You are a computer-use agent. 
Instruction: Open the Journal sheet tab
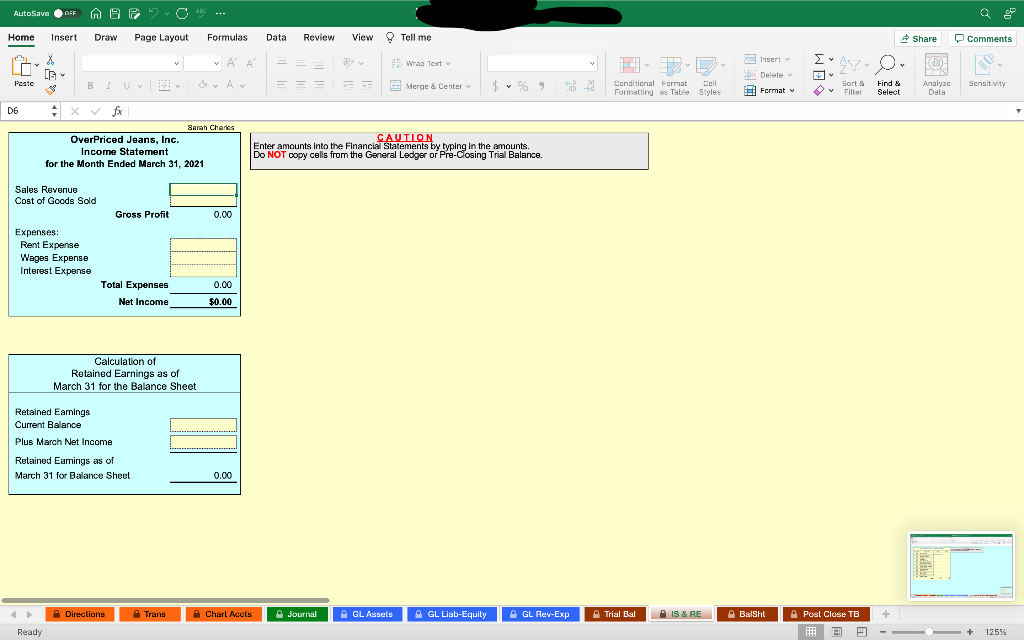(x=297, y=613)
